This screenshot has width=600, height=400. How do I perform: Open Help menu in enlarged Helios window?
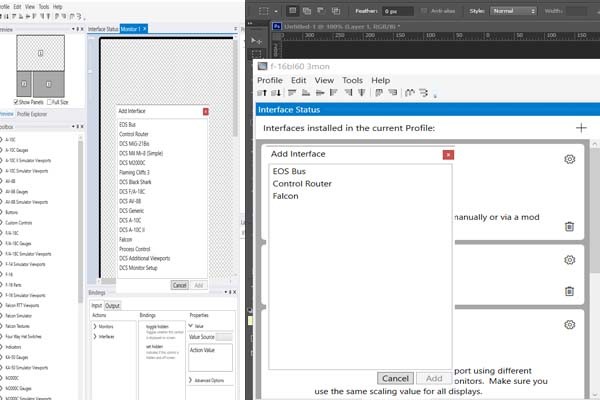coord(380,80)
